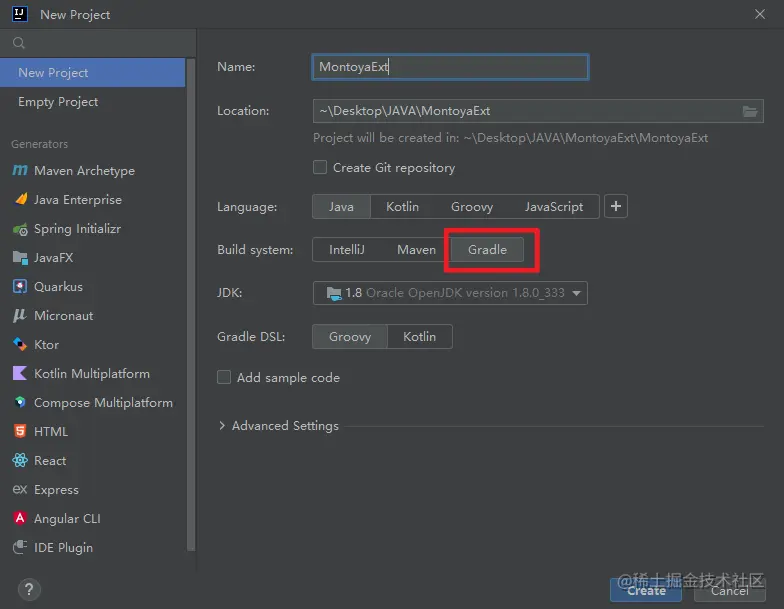The width and height of the screenshot is (784, 609).
Task: Select Empty Project in sidebar
Action: [x=92, y=102]
